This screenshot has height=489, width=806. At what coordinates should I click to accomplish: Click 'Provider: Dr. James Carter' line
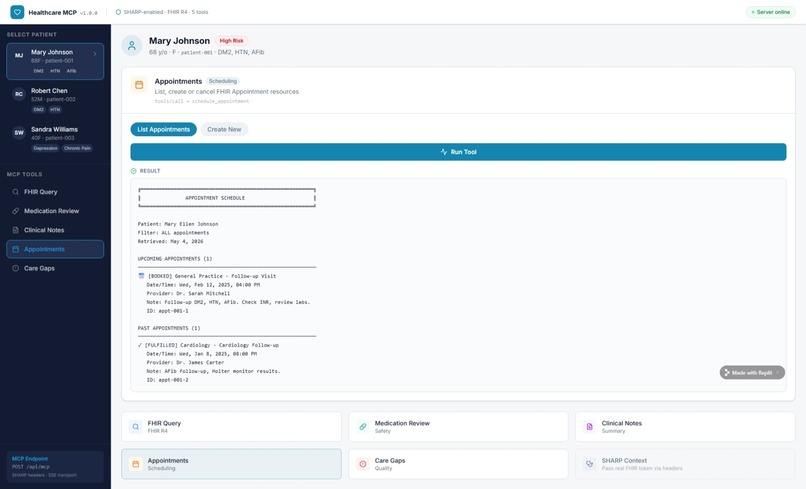click(185, 363)
